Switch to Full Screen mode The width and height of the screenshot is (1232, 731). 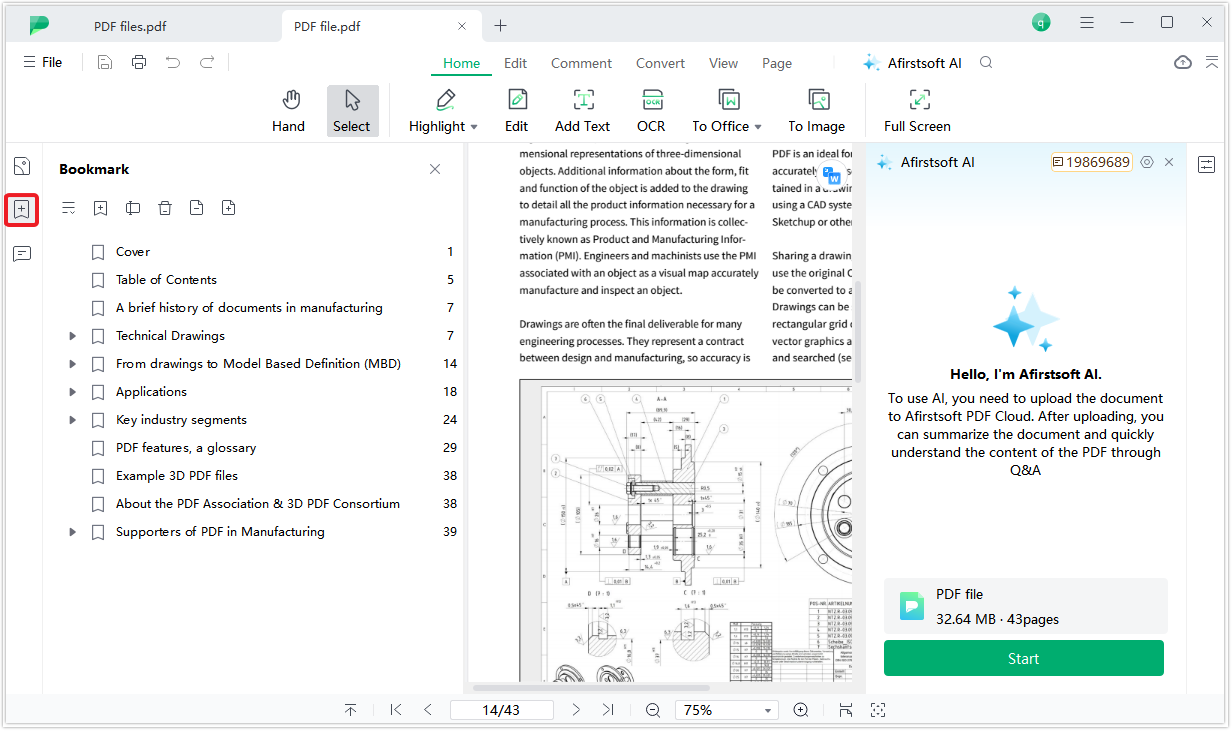pos(917,110)
